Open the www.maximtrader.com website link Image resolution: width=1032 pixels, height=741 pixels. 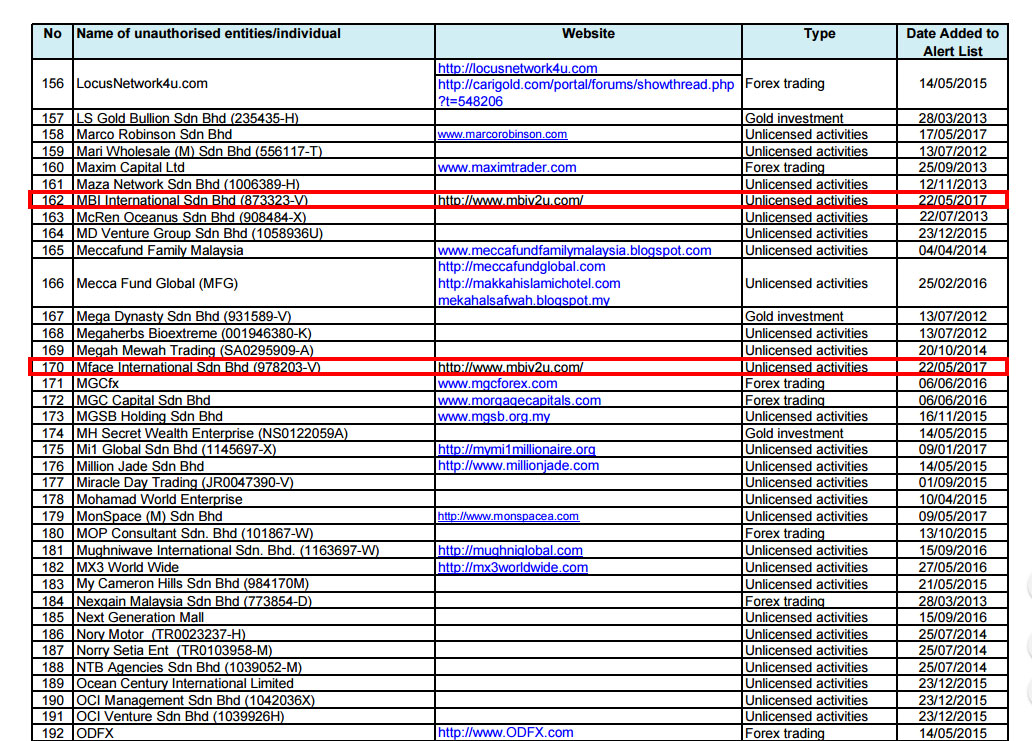[x=507, y=167]
